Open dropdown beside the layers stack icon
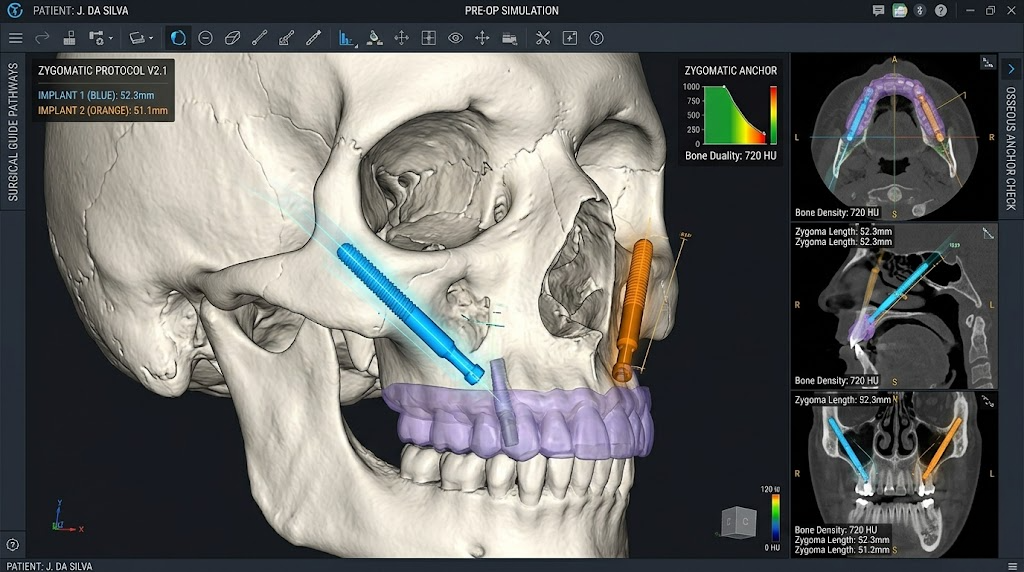The width and height of the screenshot is (1024, 572). click(x=150, y=38)
